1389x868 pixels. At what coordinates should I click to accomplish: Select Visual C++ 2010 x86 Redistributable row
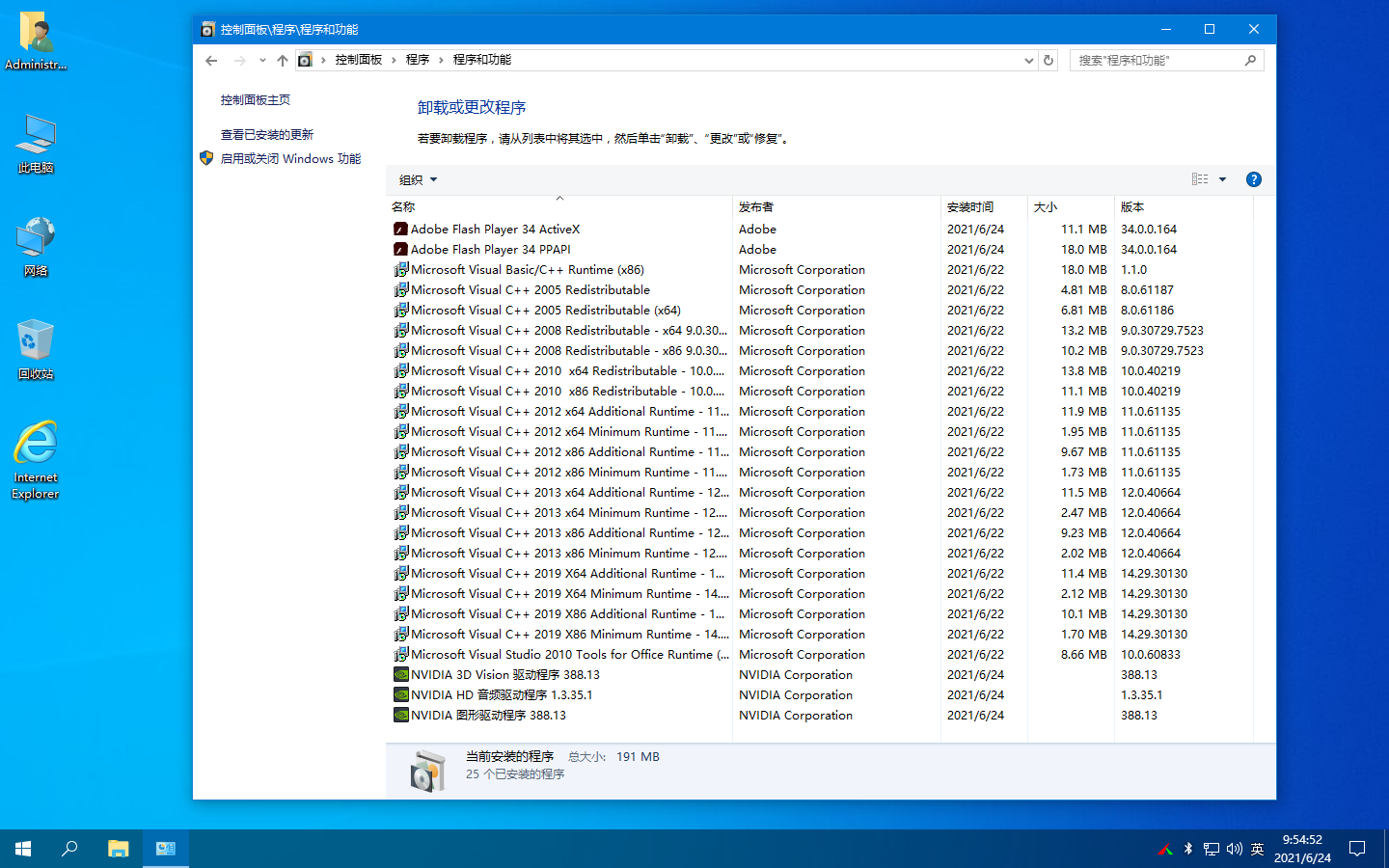coord(820,392)
